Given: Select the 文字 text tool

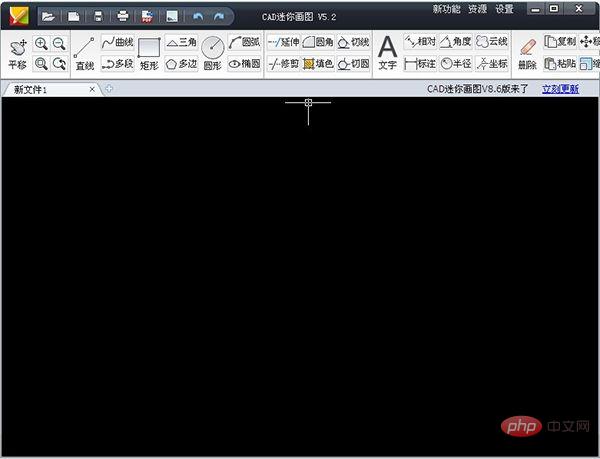Looking at the screenshot, I should [387, 53].
